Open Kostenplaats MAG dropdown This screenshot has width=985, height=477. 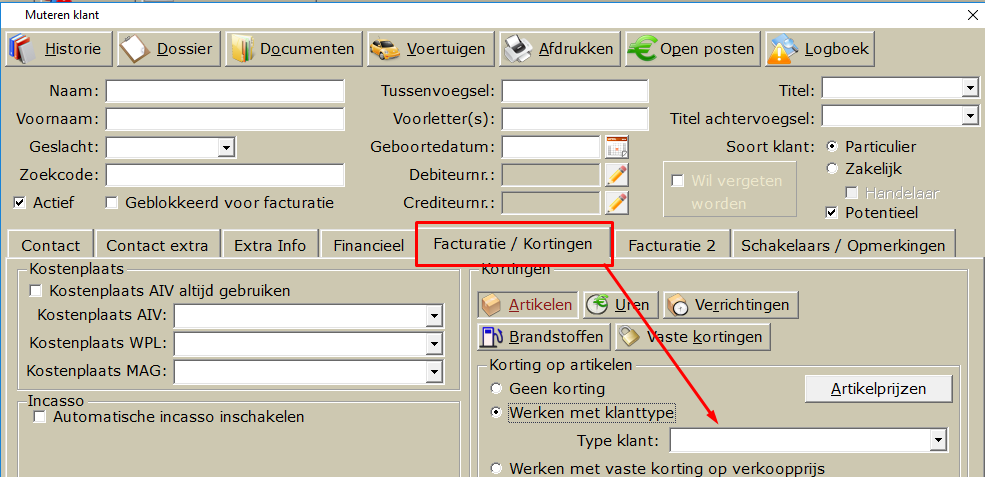pyautogui.click(x=433, y=371)
